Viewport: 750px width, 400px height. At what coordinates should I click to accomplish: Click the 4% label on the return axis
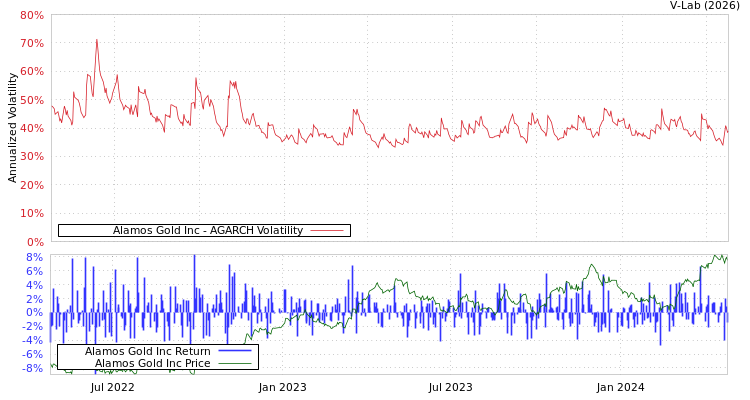tap(35, 285)
